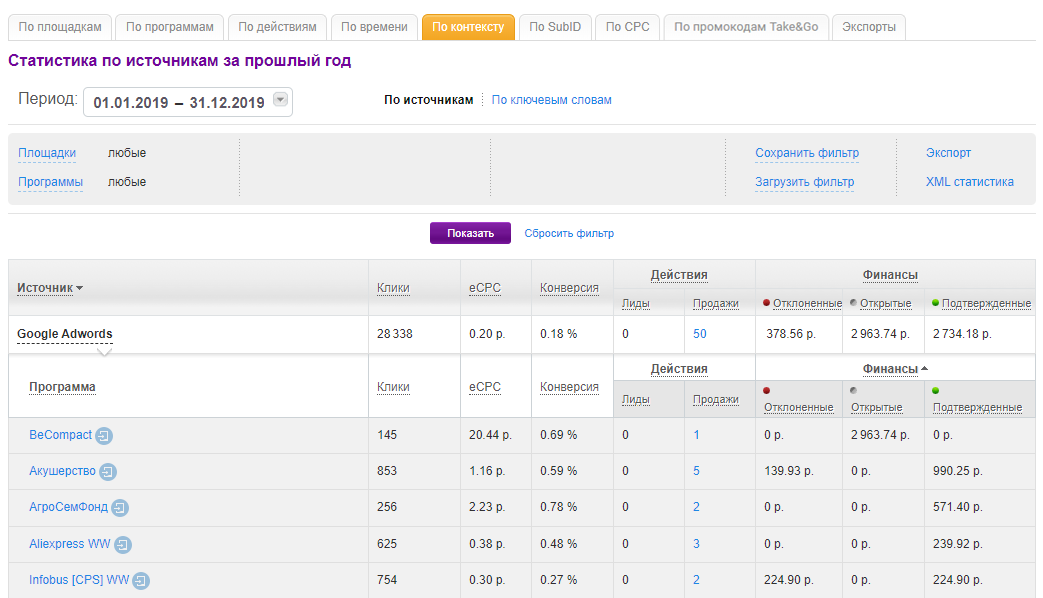This screenshot has width=1043, height=598.
Task: Click the icon next to Infobus [CPS] WW
Action: point(141,581)
